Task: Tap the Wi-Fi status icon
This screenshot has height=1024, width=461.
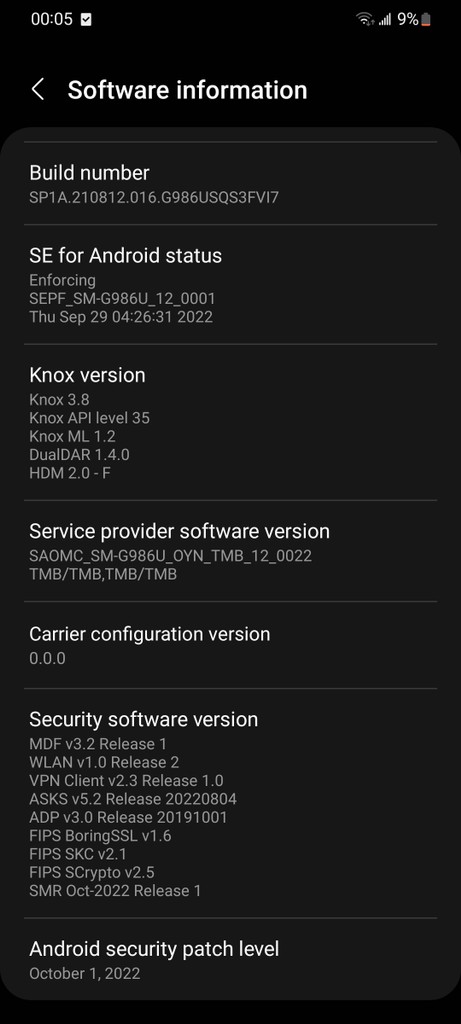Action: coord(366,20)
